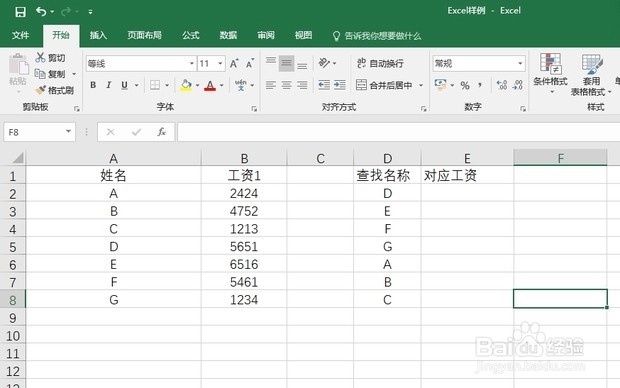Select all cells via corner triangle
Screen dimensions: 620x388
(x=17, y=158)
